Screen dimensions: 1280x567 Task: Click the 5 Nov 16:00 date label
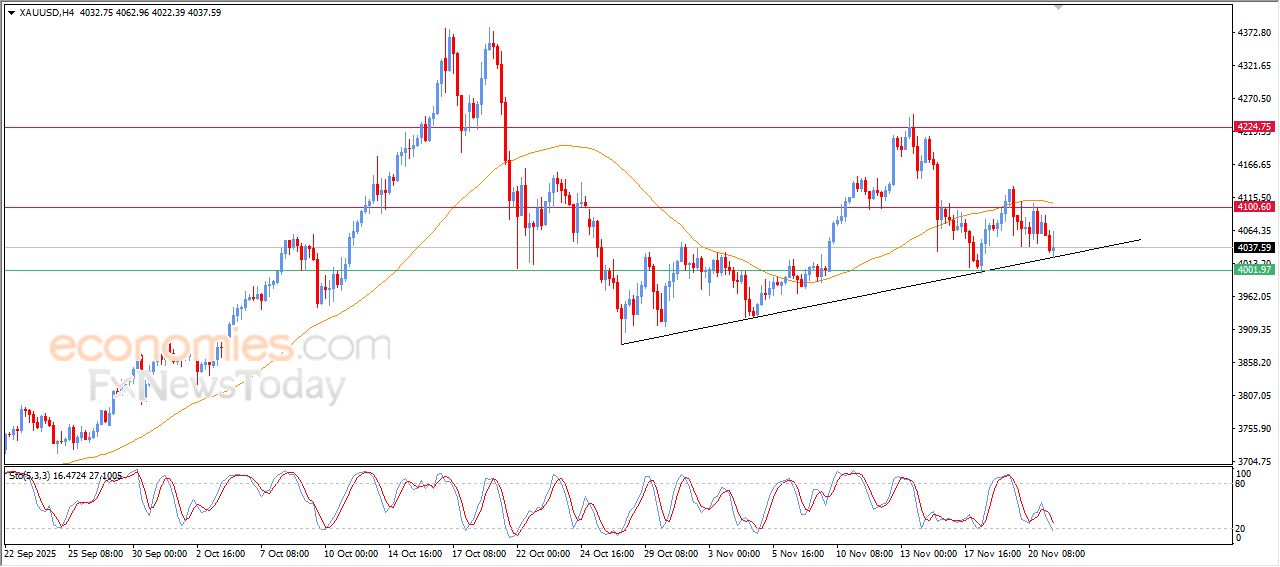[798, 553]
